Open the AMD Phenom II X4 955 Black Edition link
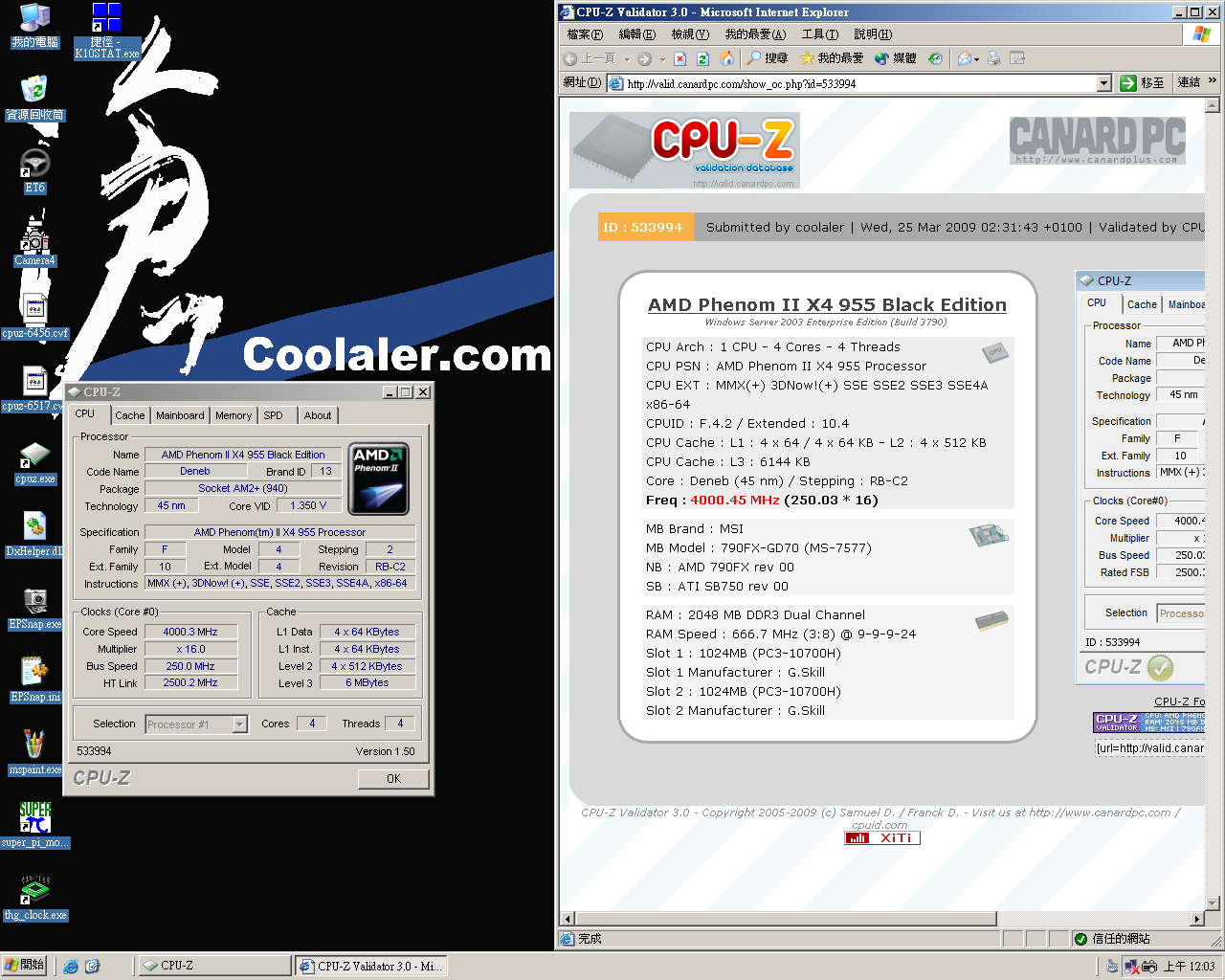Screen dimensions: 1225x980 point(827,304)
